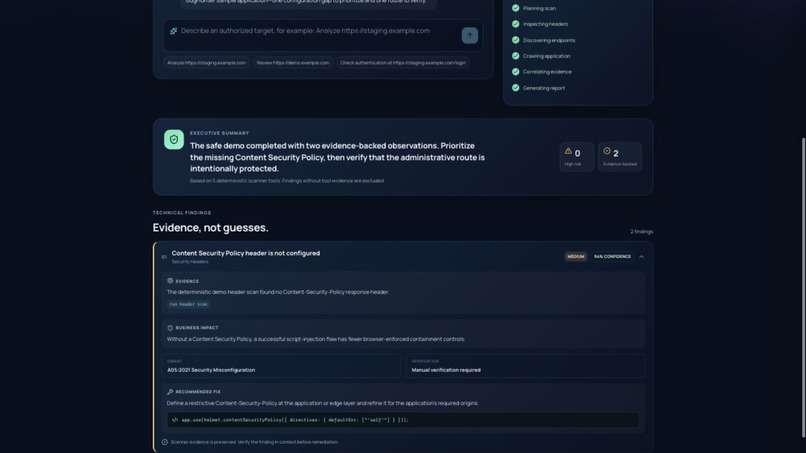The width and height of the screenshot is (806, 453).
Task: Click the circled check icon above Evidence-backed
Action: pyautogui.click(x=607, y=151)
